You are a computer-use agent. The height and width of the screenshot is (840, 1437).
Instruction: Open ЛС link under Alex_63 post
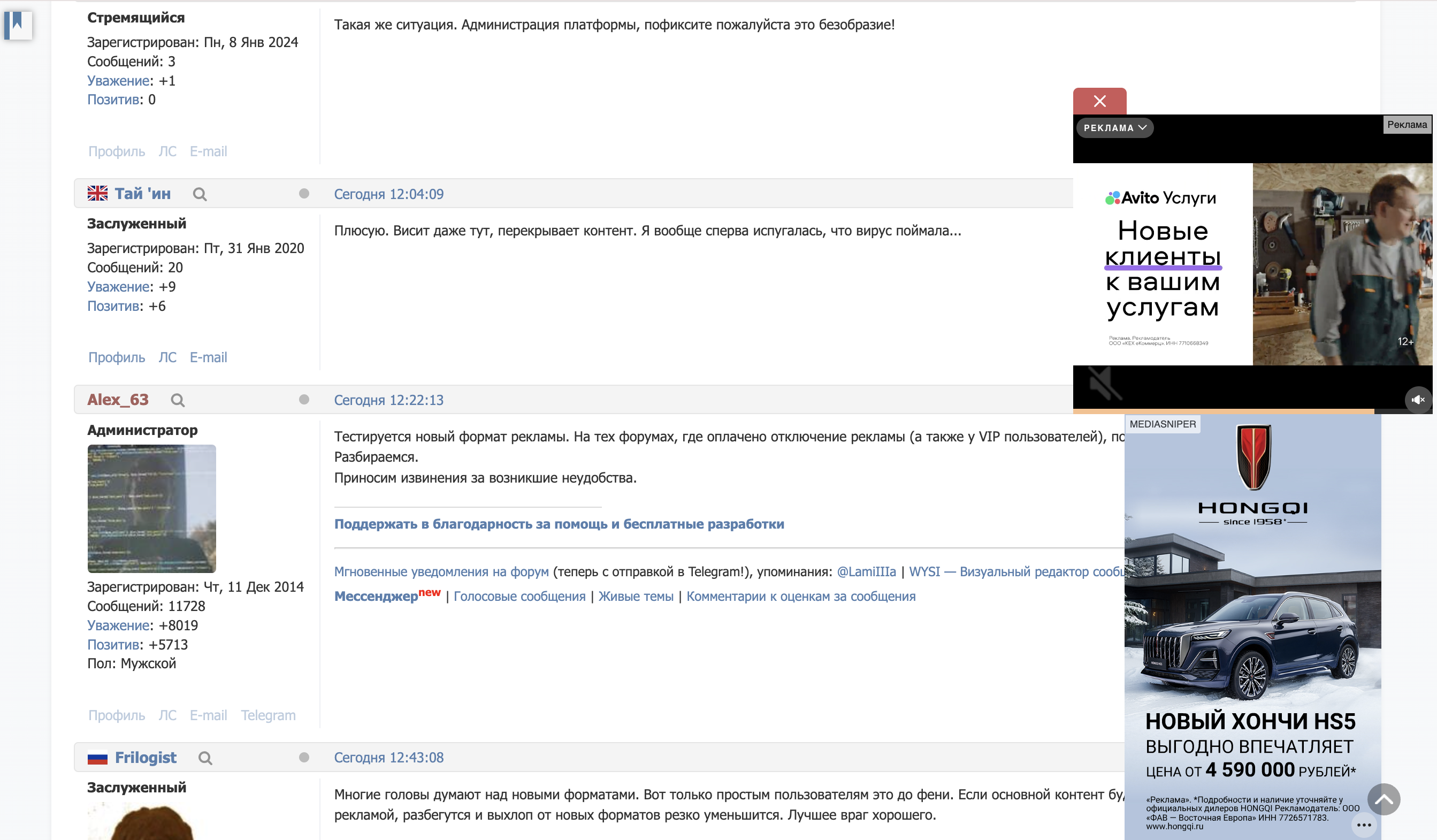point(167,715)
